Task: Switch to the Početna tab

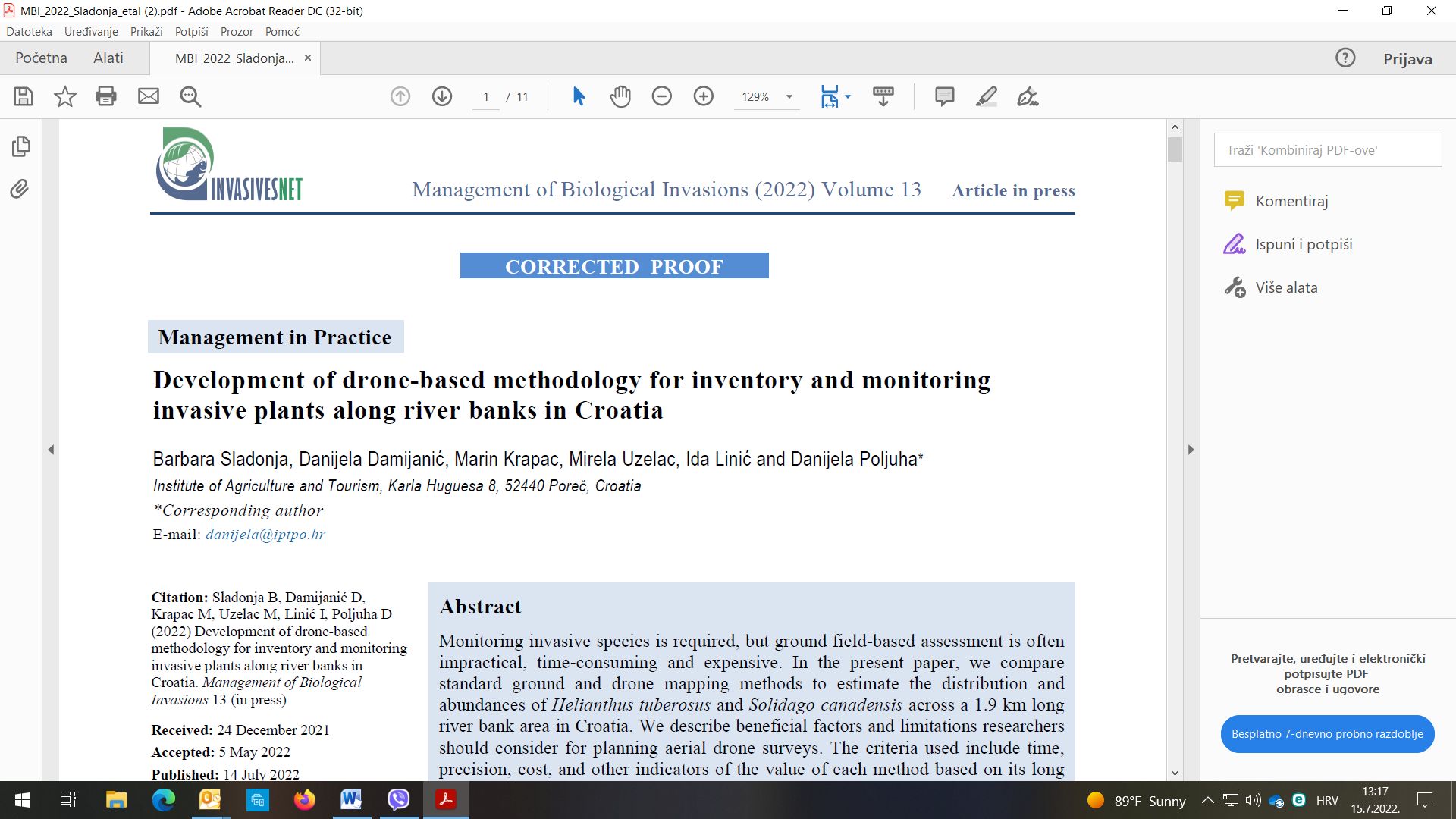Action: (x=41, y=58)
